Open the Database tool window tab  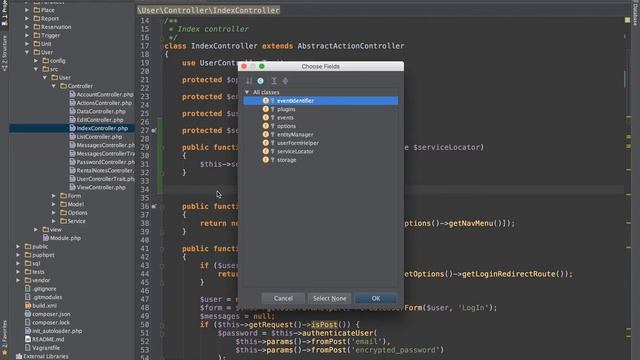[636, 12]
